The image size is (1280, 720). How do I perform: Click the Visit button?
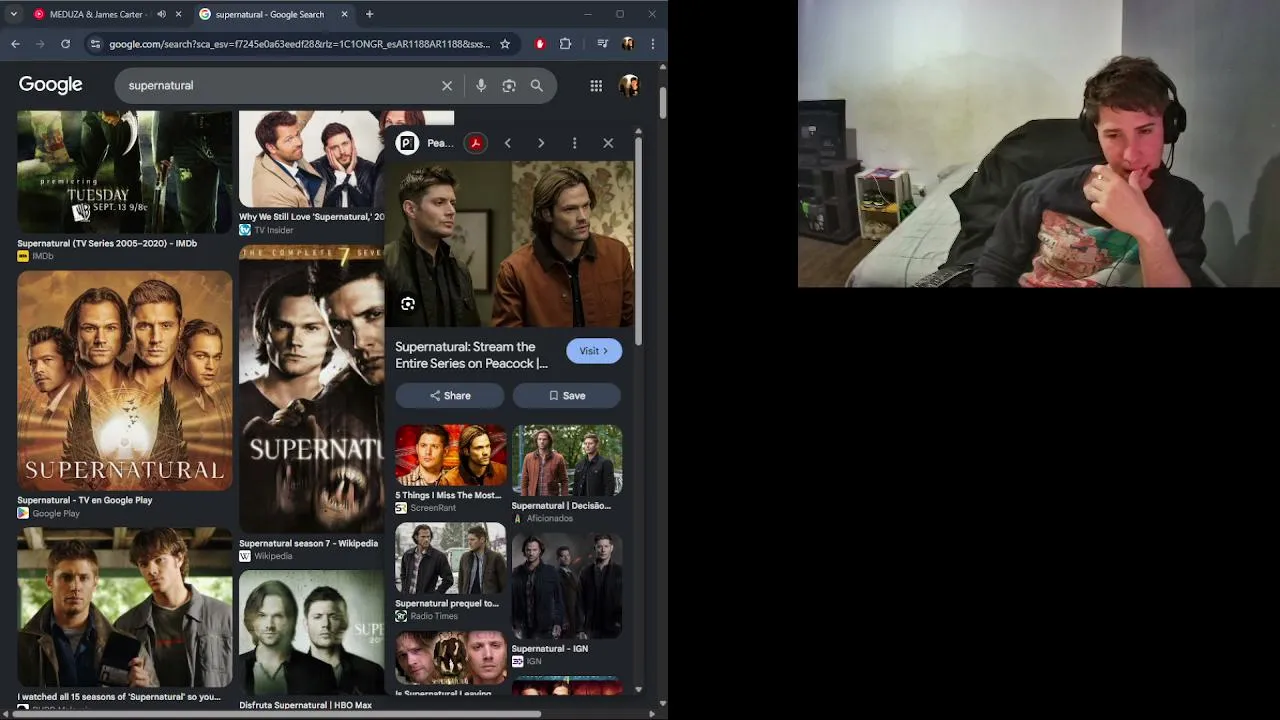[x=594, y=351]
